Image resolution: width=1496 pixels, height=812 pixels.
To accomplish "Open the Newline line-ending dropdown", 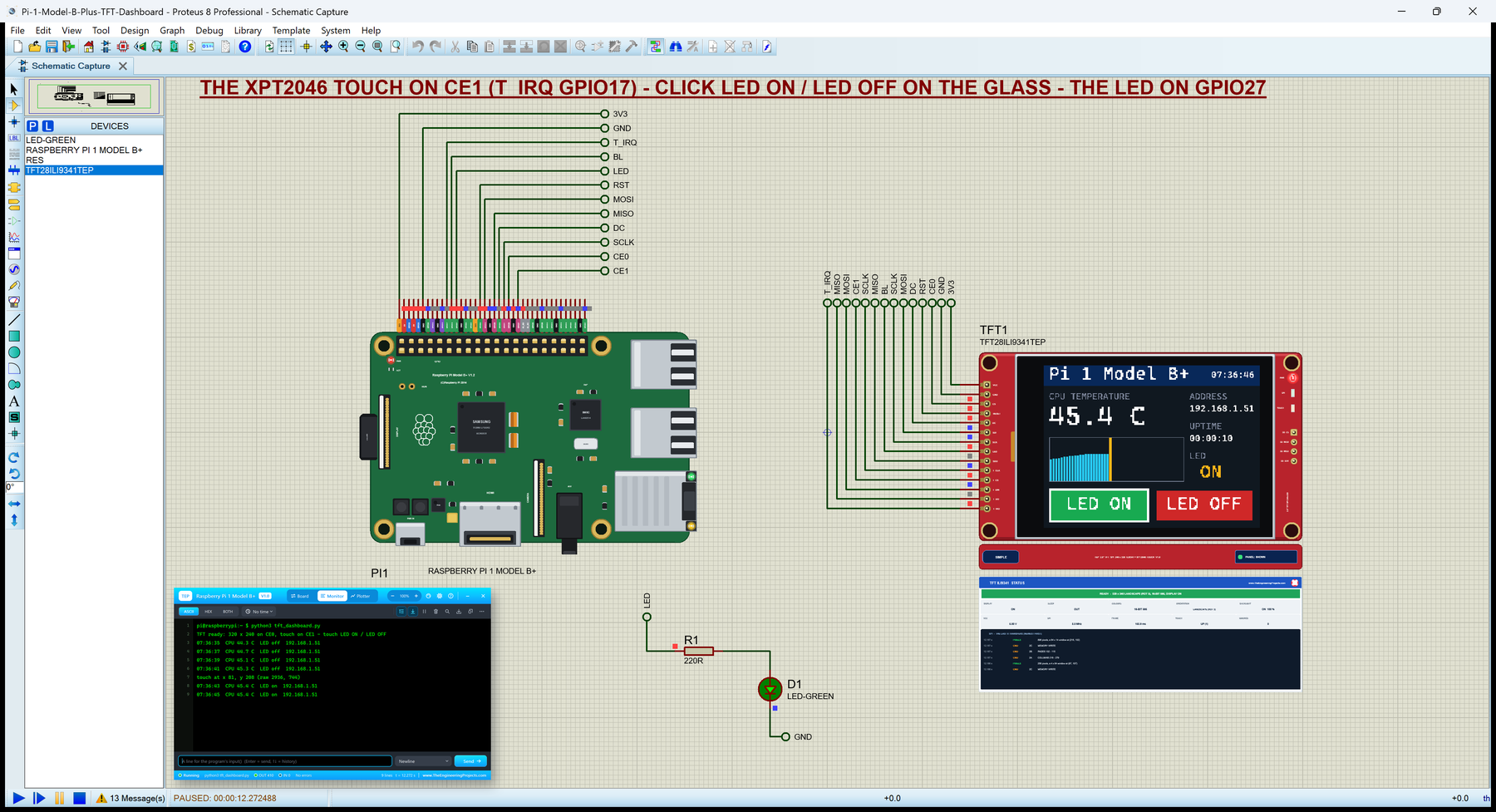I will pos(423,760).
